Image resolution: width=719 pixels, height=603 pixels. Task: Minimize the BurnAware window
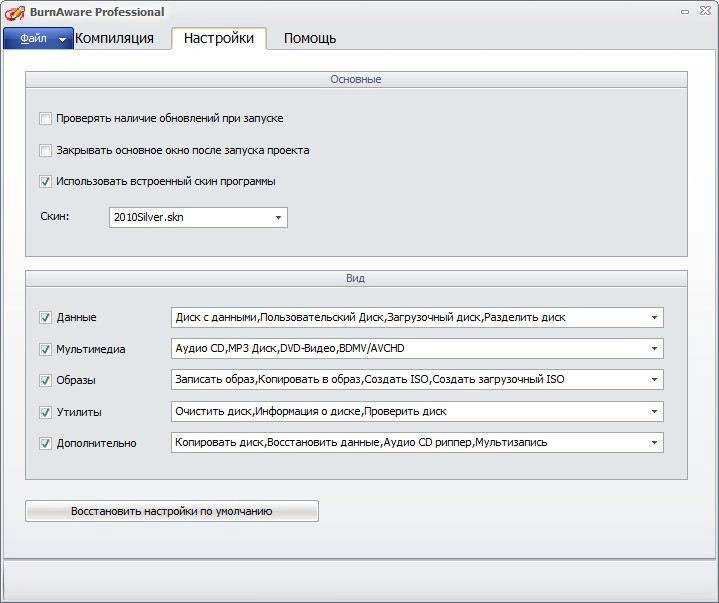coord(685,12)
